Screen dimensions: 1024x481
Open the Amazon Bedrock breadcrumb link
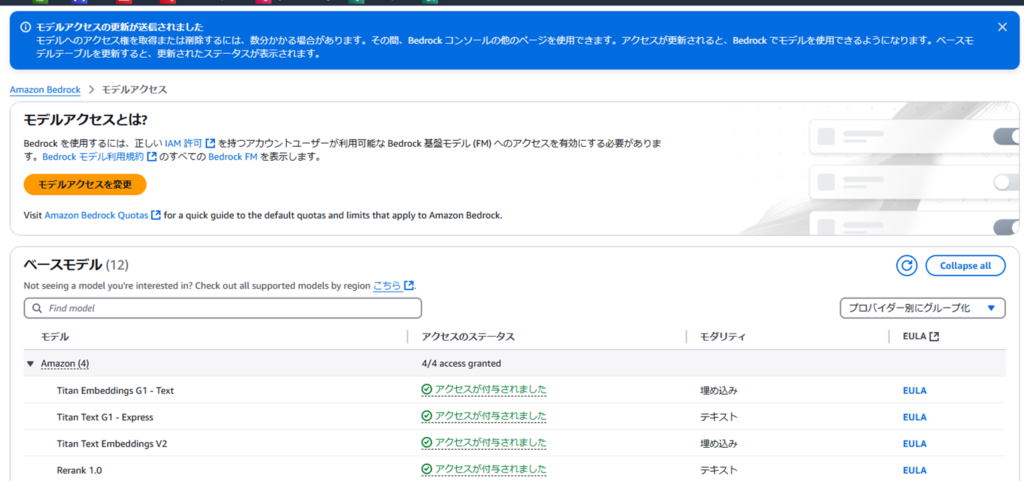click(x=45, y=89)
